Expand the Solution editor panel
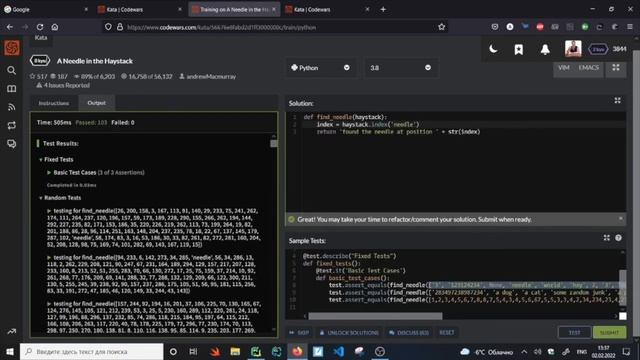The height and width of the screenshot is (360, 640). (618, 100)
